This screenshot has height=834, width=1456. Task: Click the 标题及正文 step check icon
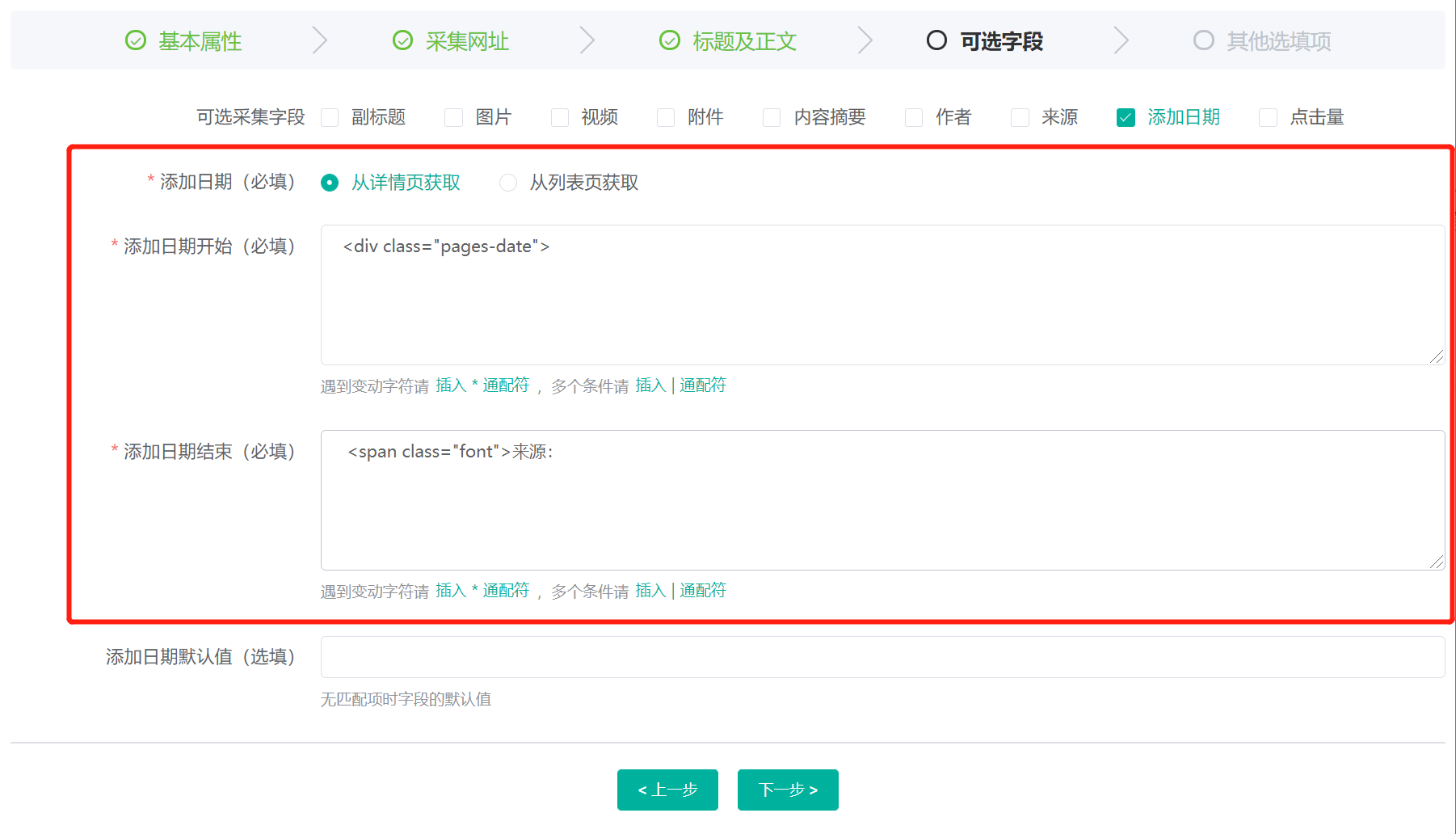point(670,40)
